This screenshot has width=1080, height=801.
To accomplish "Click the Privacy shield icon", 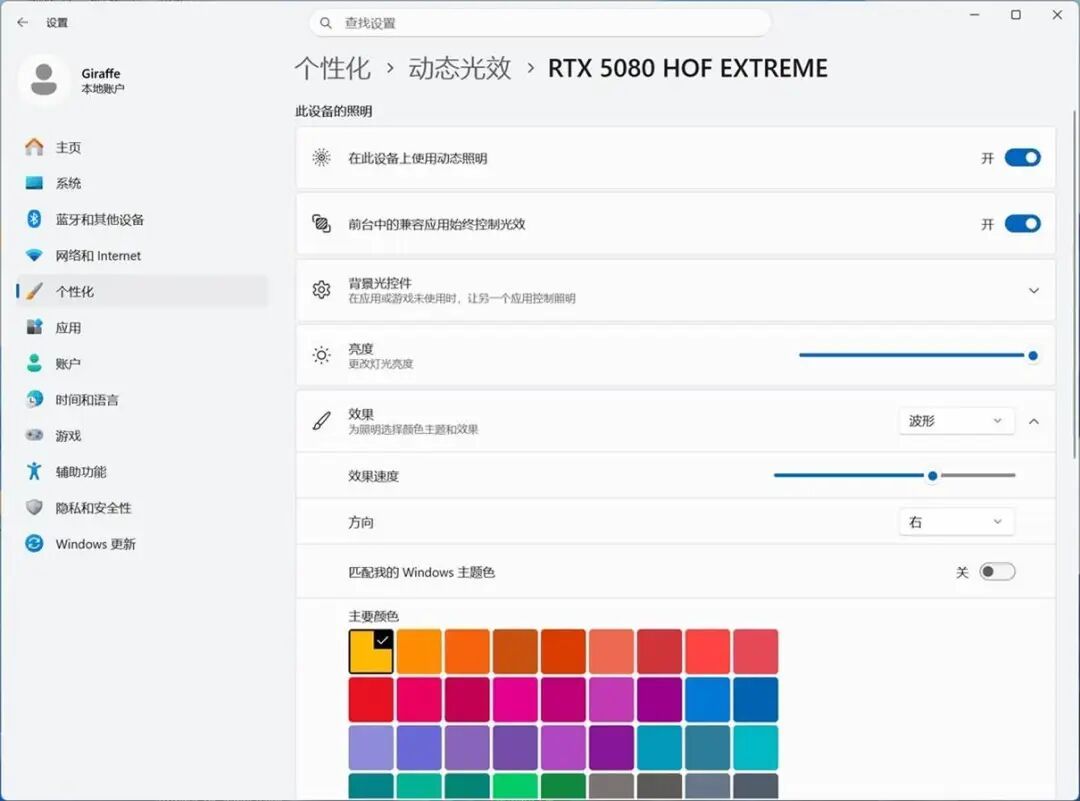I will [x=34, y=508].
